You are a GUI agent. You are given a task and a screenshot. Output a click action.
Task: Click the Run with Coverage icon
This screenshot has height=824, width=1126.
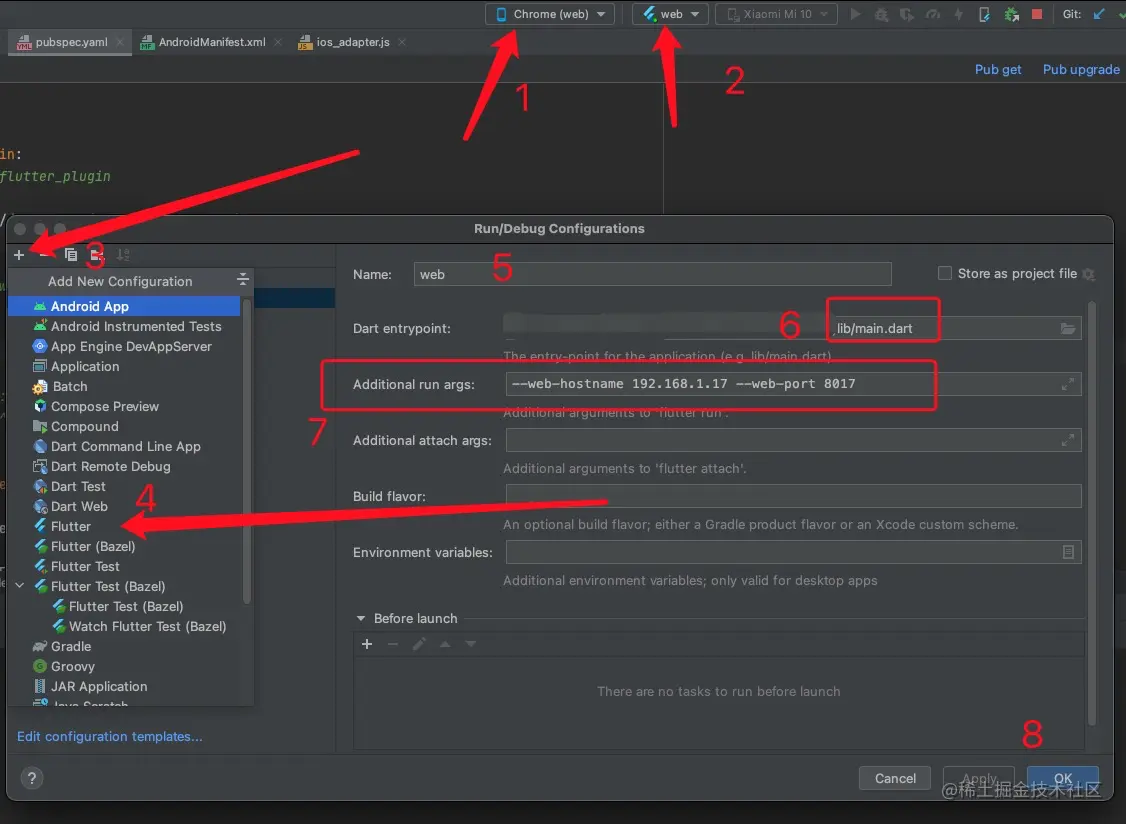[907, 14]
